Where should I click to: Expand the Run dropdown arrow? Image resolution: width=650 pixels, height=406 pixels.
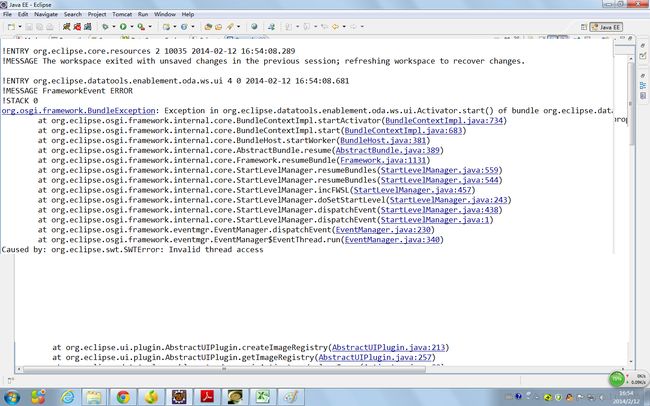(x=132, y=27)
